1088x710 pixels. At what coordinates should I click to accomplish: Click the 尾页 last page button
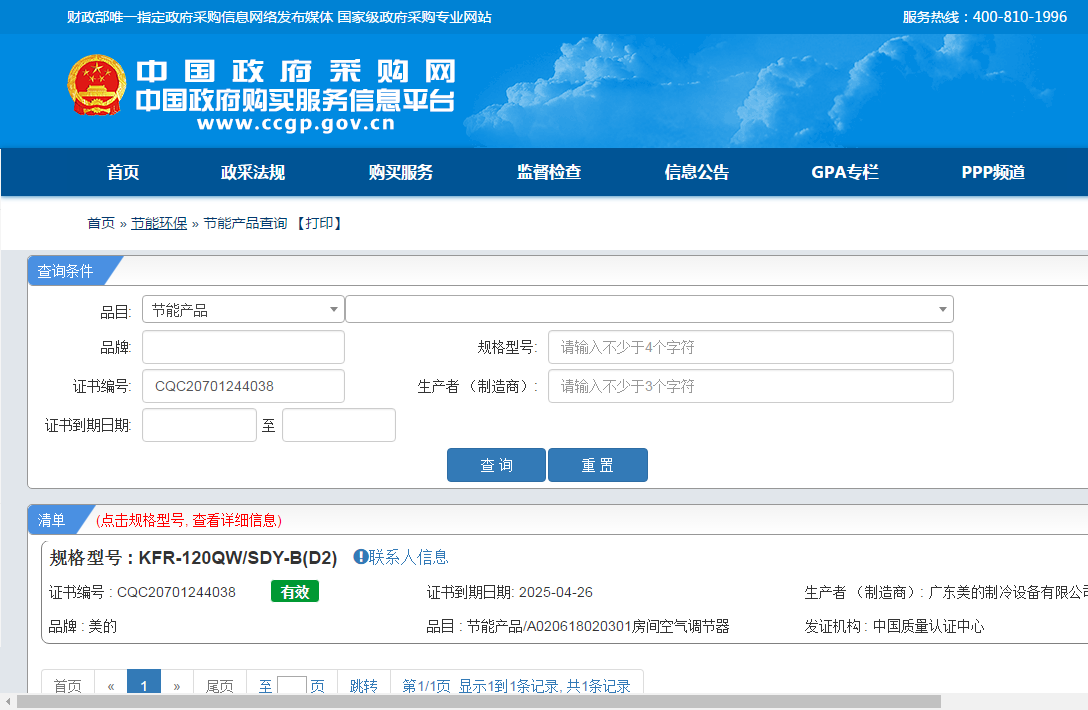click(220, 682)
